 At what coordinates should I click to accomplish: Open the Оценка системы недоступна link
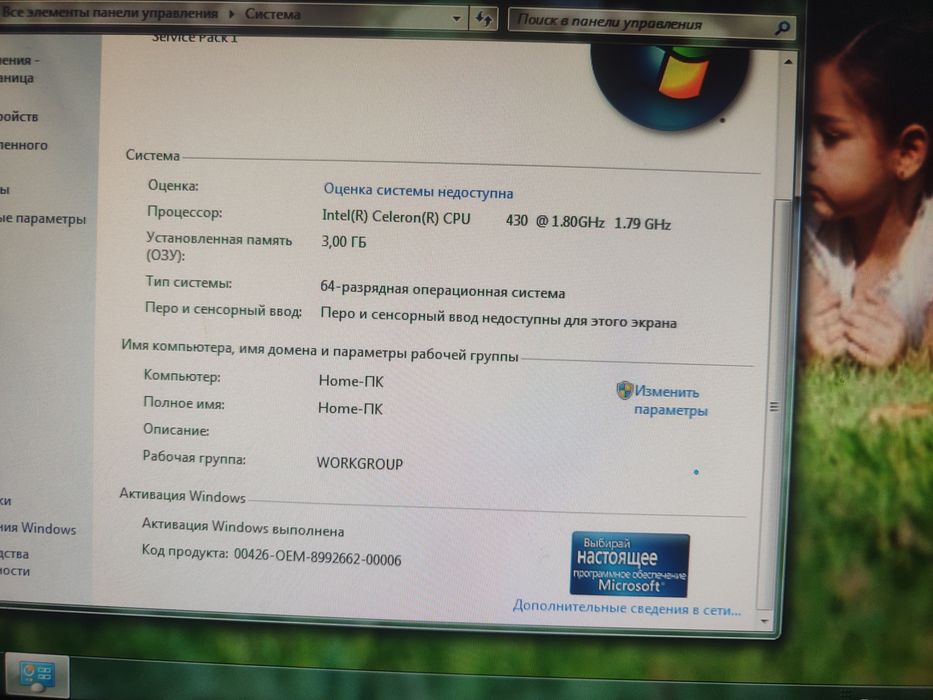[x=418, y=191]
